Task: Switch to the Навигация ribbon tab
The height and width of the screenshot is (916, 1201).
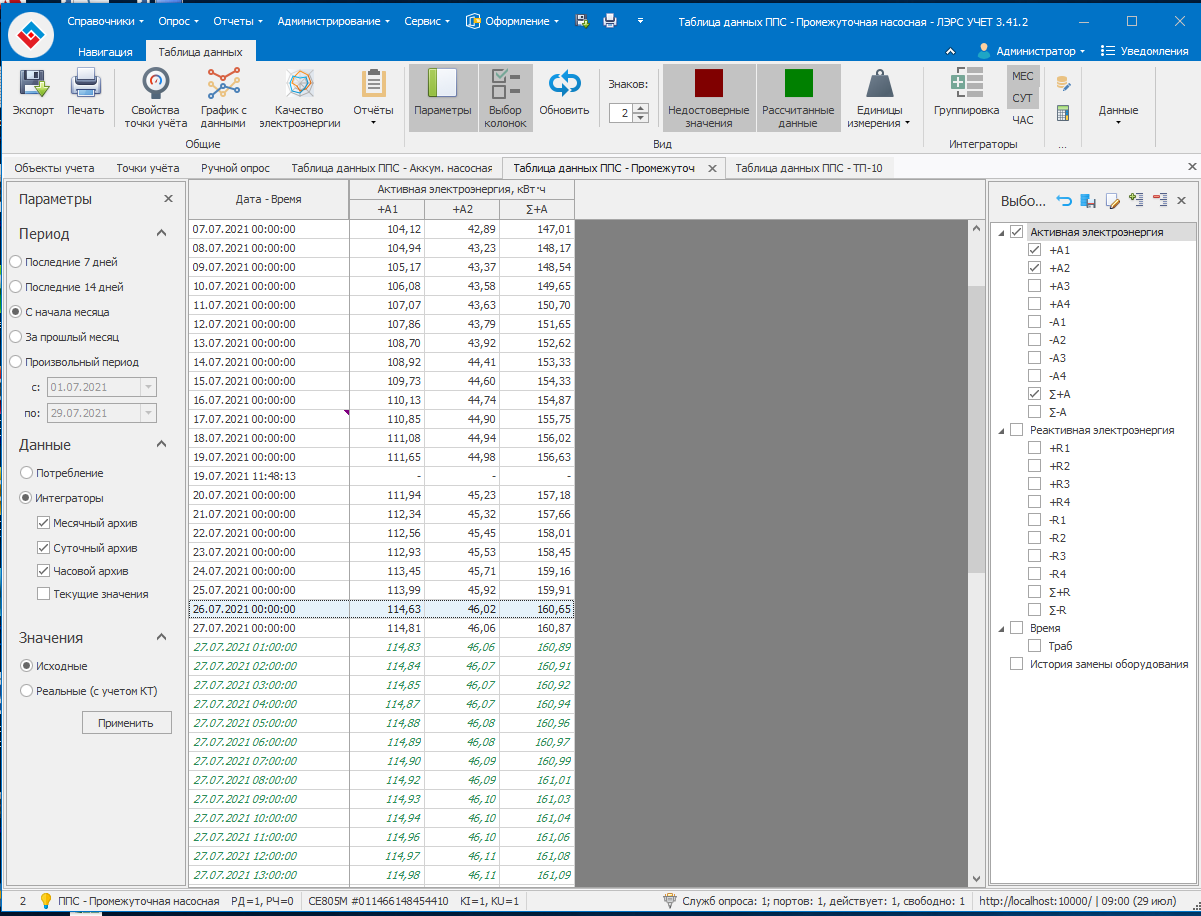Action: point(105,51)
